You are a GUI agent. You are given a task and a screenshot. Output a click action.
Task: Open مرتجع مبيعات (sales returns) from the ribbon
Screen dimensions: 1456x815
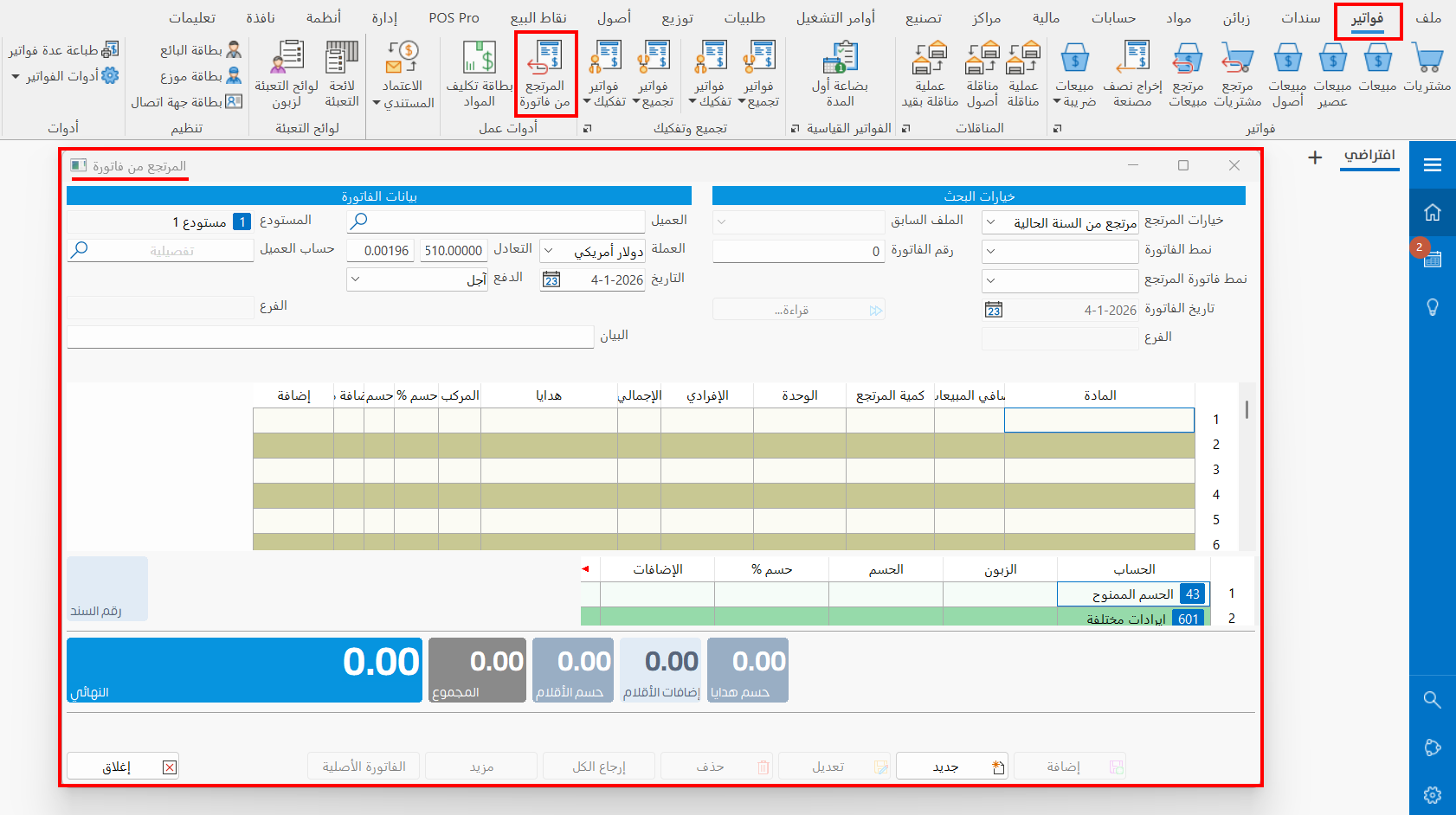pos(1188,74)
